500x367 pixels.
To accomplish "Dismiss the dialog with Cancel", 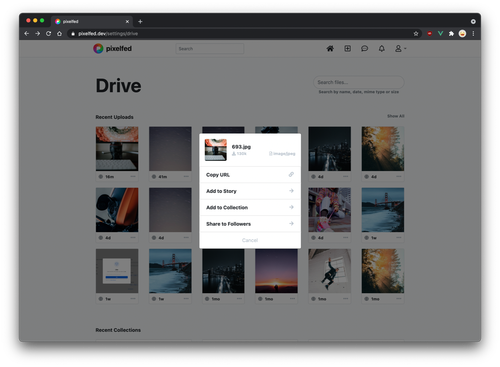I will pyautogui.click(x=250, y=240).
